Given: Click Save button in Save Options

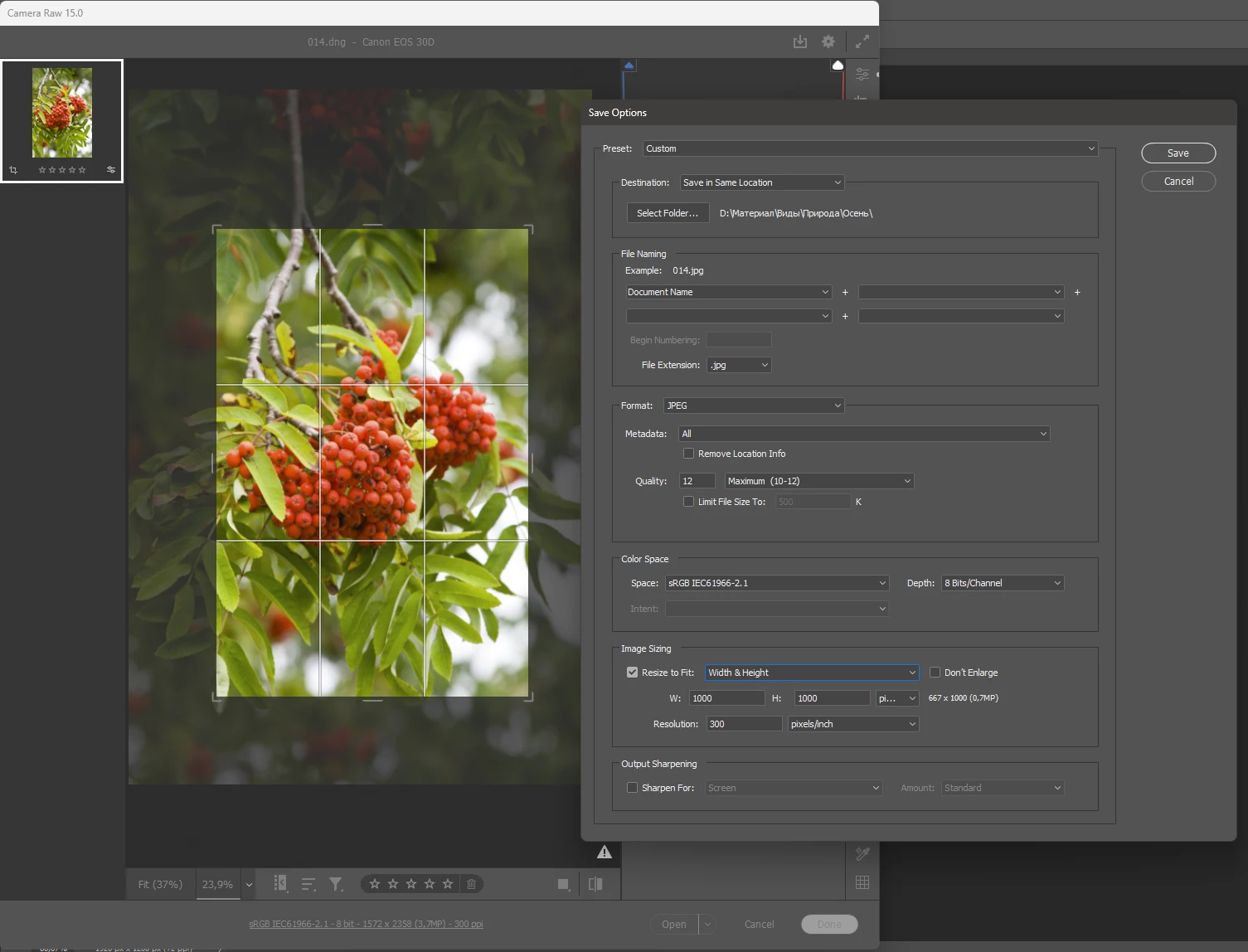Looking at the screenshot, I should point(1178,153).
